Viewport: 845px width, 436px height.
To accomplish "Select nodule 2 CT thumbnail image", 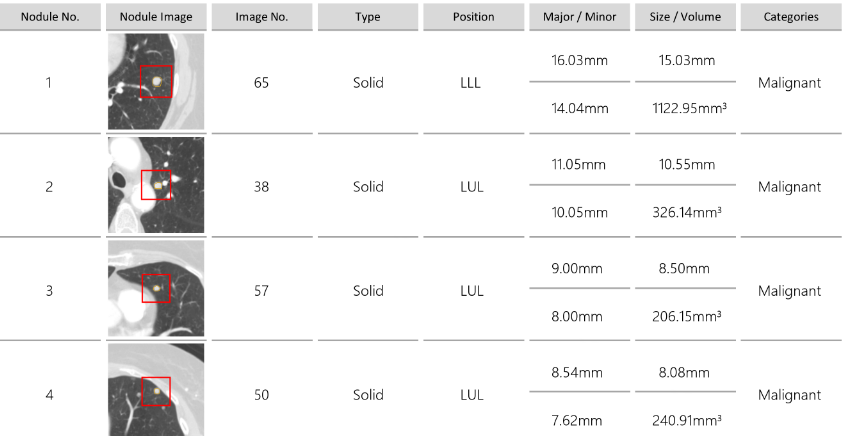I will 156,186.
